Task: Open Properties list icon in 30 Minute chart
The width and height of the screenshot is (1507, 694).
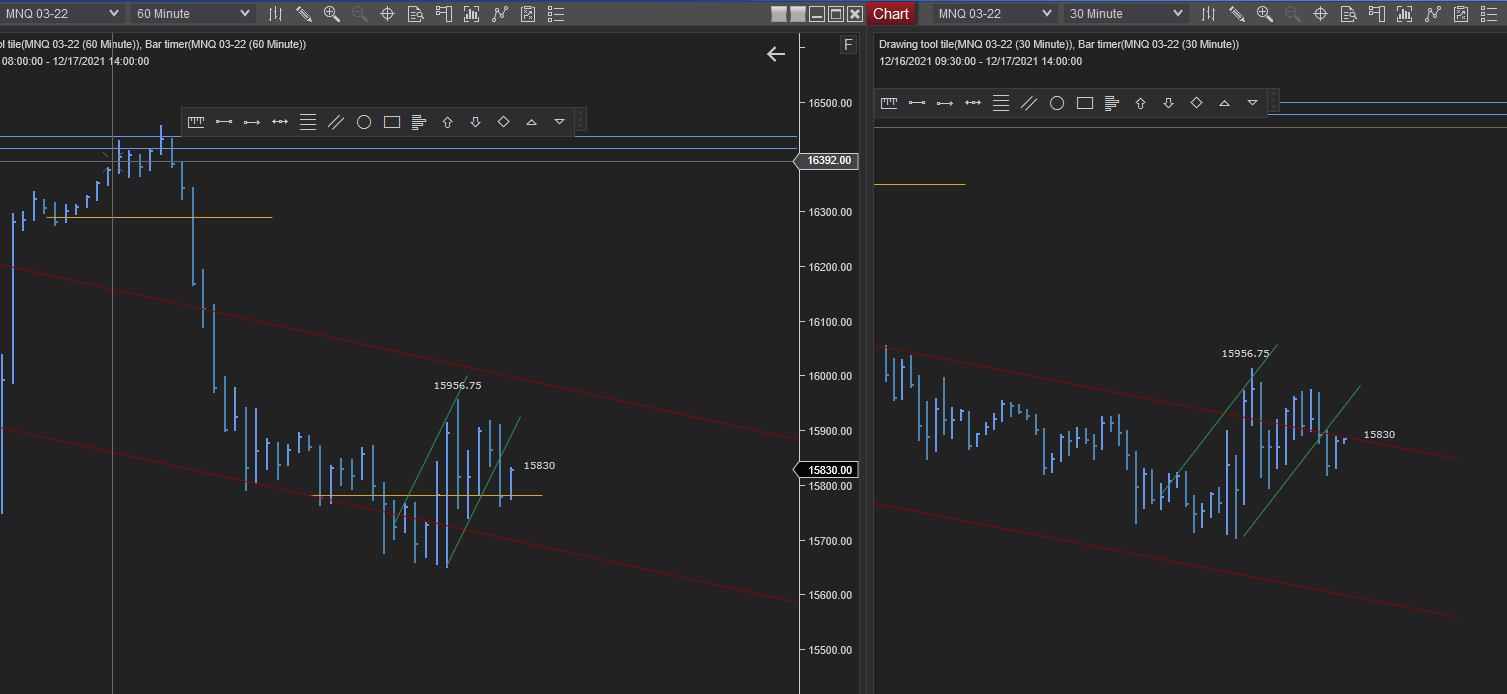Action: click(x=1489, y=14)
